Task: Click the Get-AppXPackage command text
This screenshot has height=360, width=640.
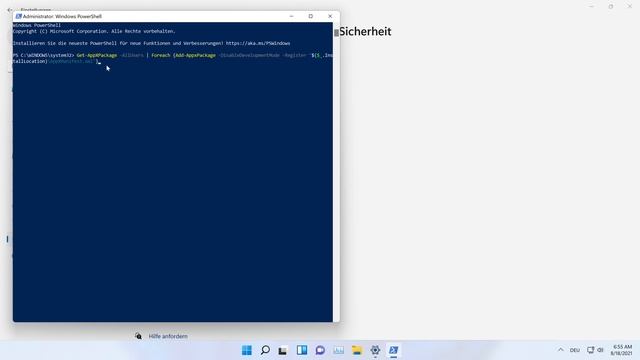Action: tap(97, 55)
